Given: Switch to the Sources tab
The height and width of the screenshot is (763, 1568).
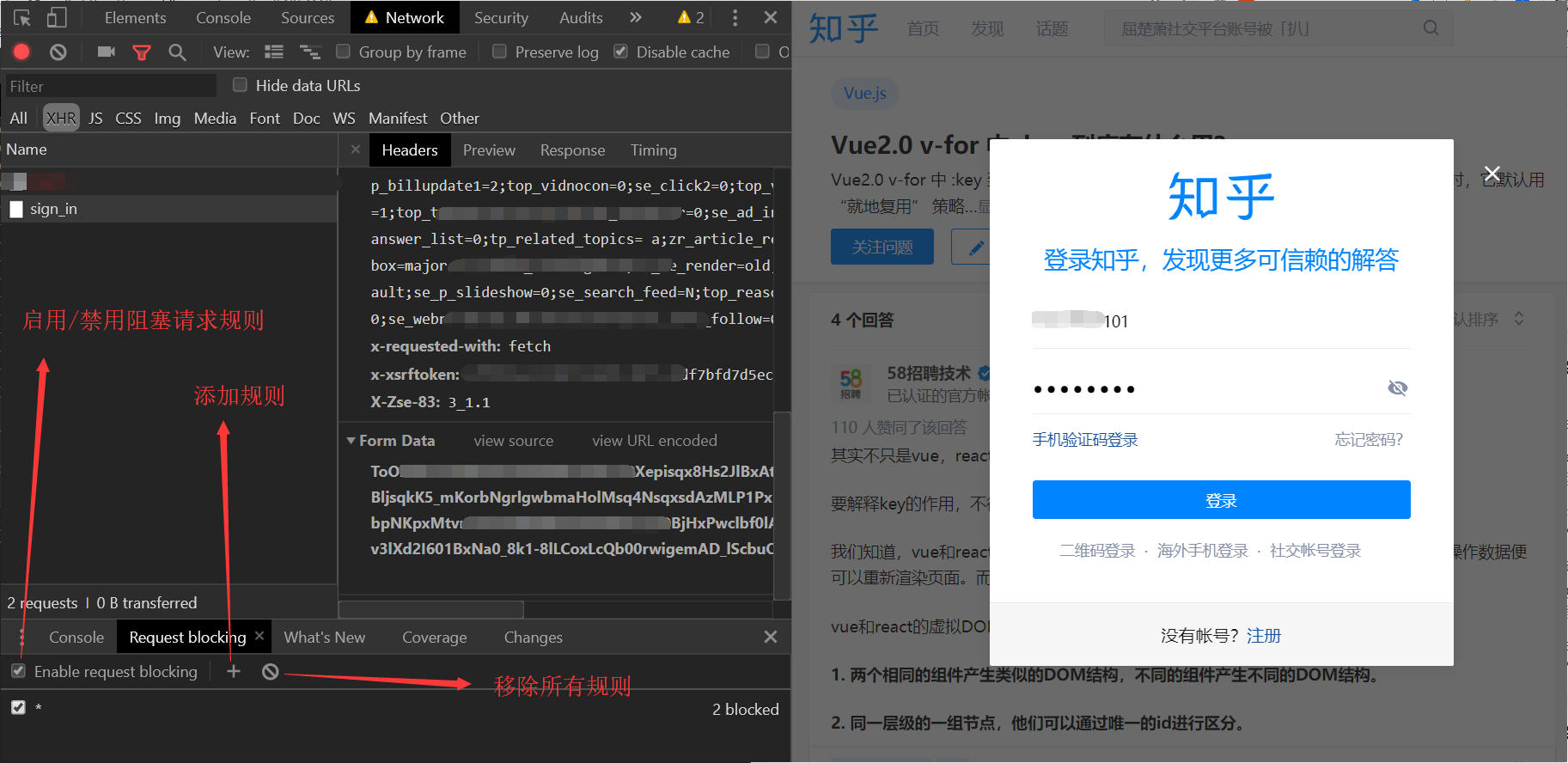Looking at the screenshot, I should point(308,17).
